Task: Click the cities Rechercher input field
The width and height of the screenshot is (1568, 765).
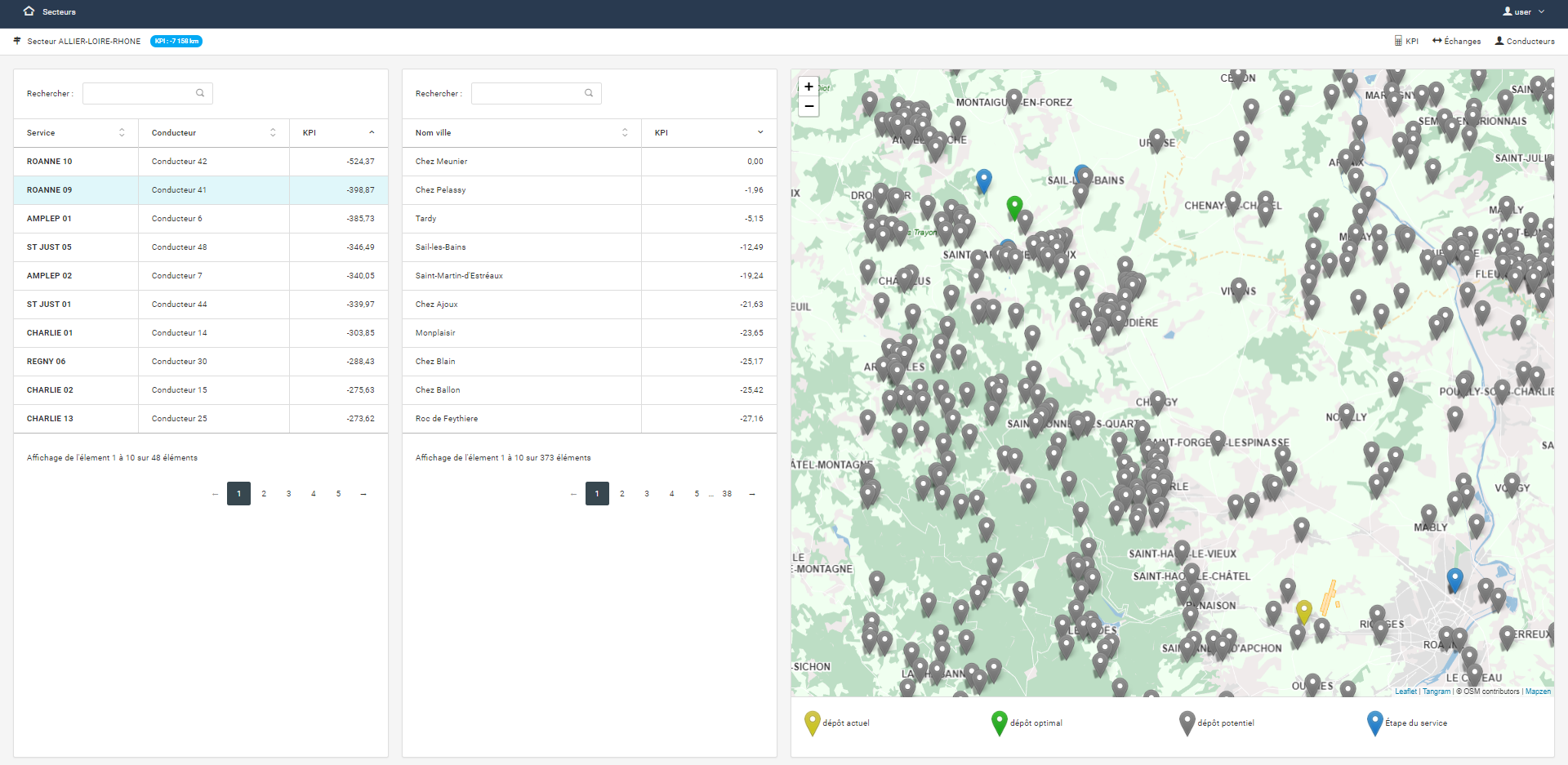Action: tap(527, 93)
